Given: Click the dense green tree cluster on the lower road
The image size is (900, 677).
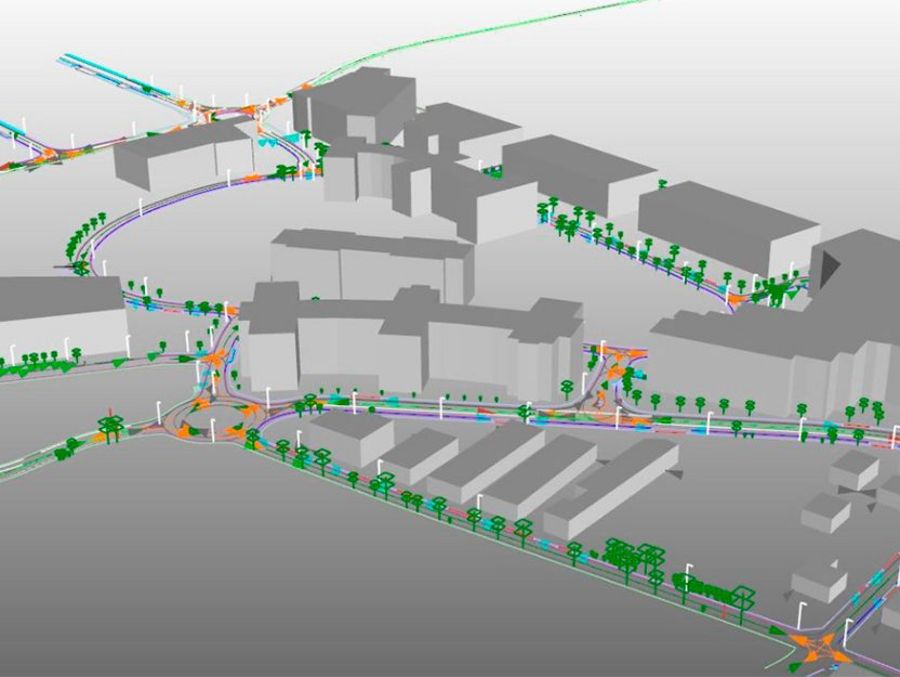Looking at the screenshot, I should pyautogui.click(x=632, y=559).
